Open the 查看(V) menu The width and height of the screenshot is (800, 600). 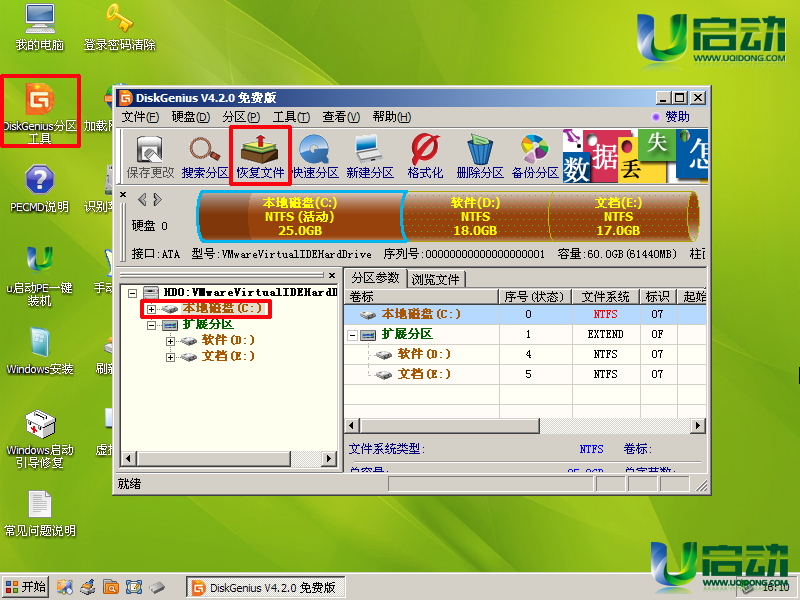[x=341, y=117]
